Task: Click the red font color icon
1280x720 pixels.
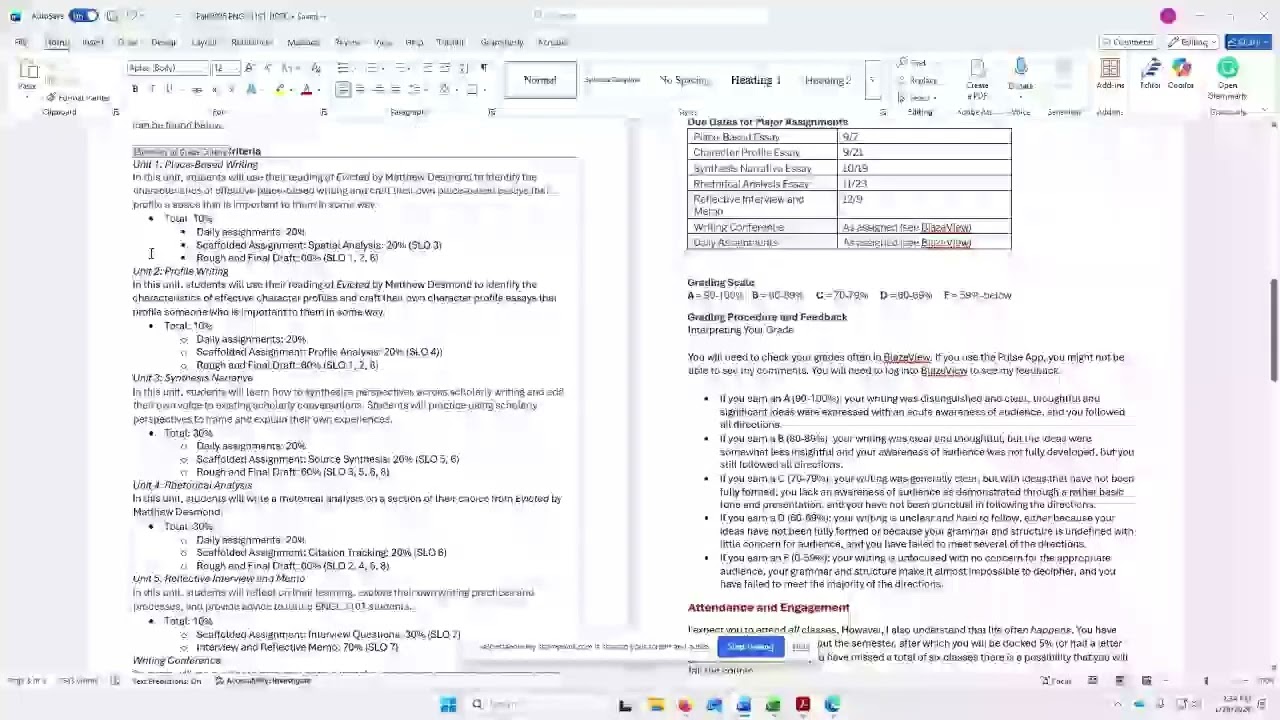Action: point(307,90)
